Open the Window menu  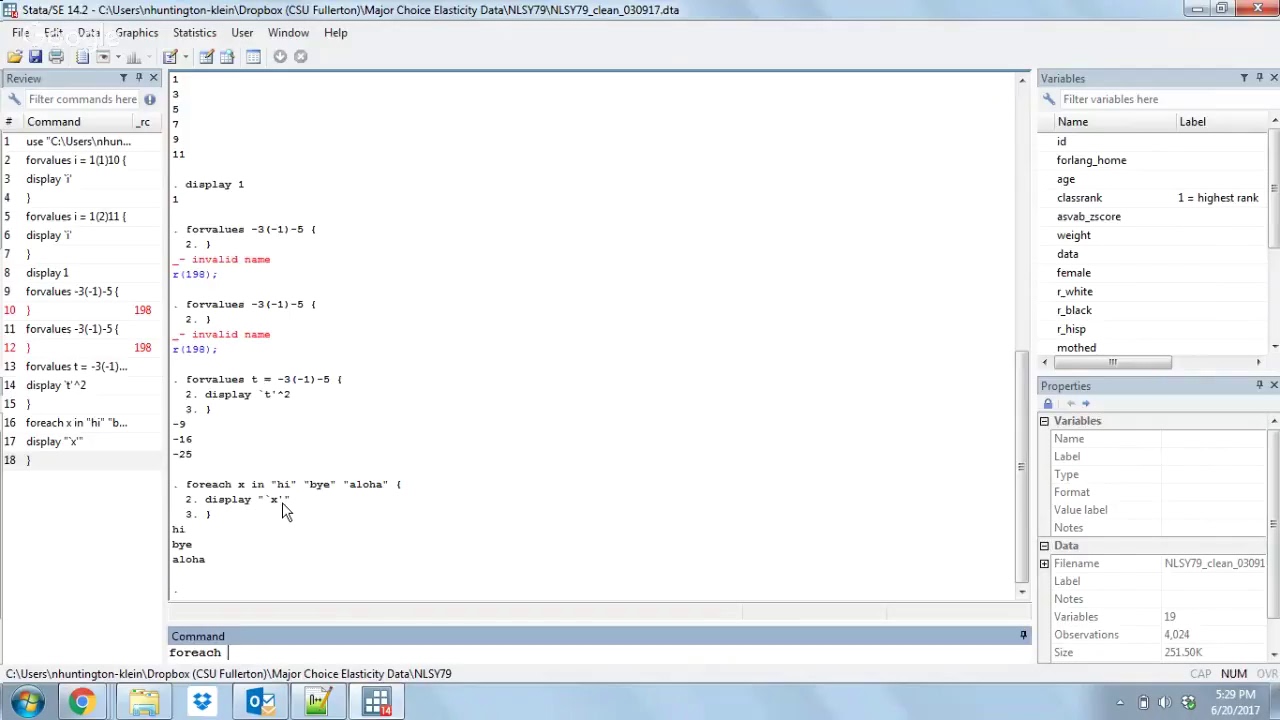pos(288,33)
